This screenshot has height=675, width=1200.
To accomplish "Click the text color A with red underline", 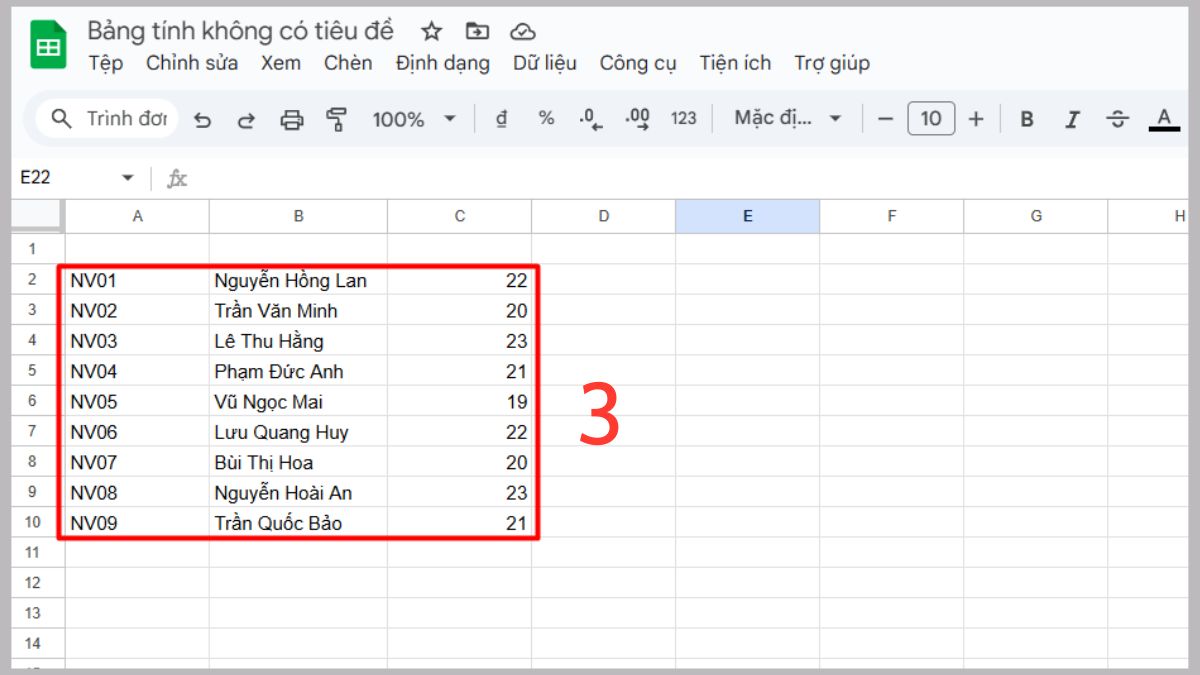I will [1163, 118].
